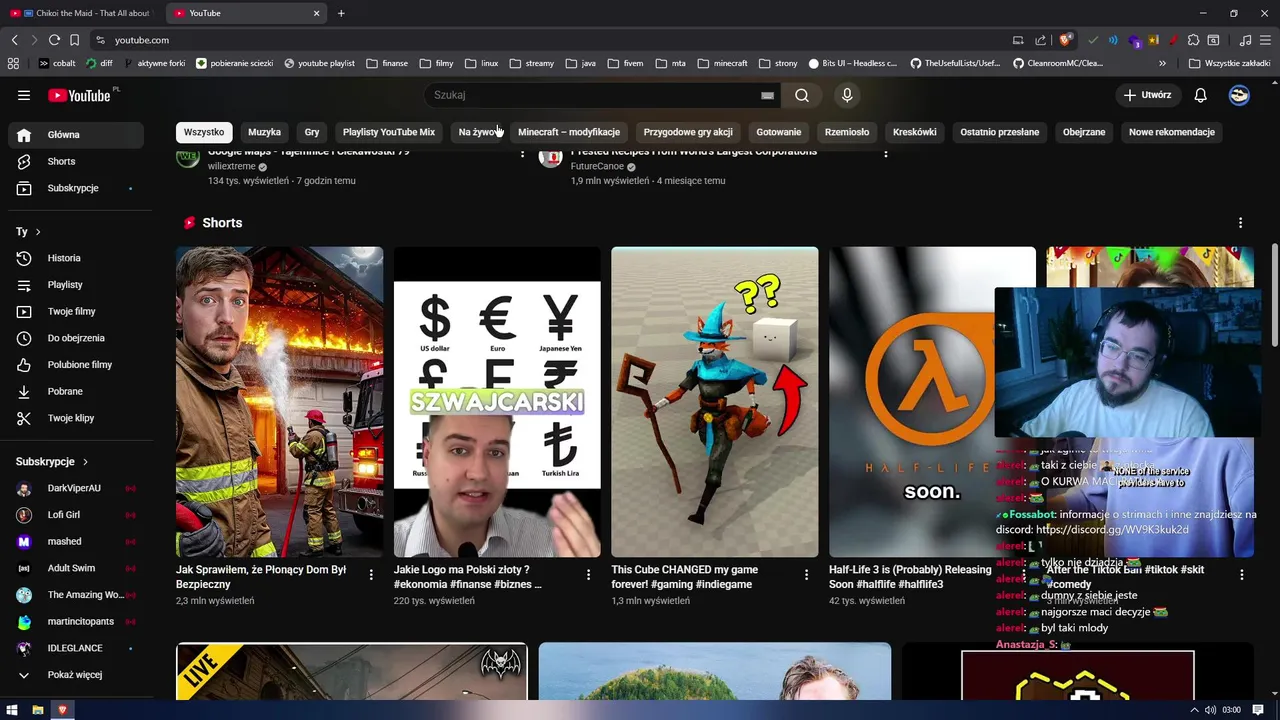Open the on-screen keyboard icon in search box
This screenshot has width=1280, height=720.
[767, 95]
